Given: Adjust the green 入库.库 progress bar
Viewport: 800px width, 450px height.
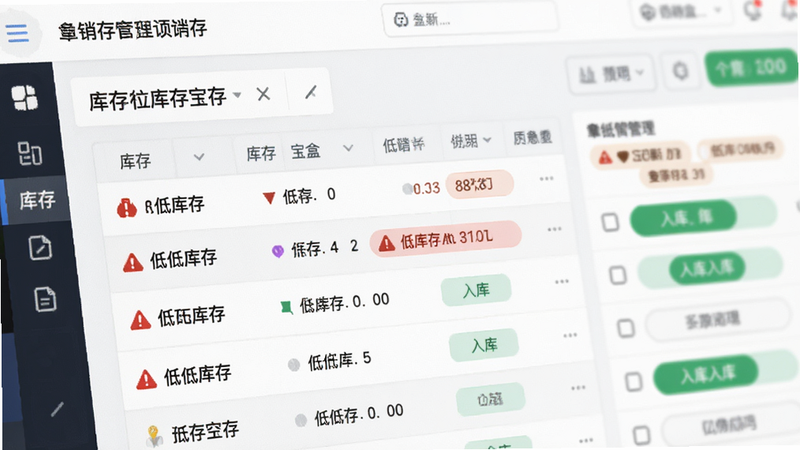Looking at the screenshot, I should point(704,218).
